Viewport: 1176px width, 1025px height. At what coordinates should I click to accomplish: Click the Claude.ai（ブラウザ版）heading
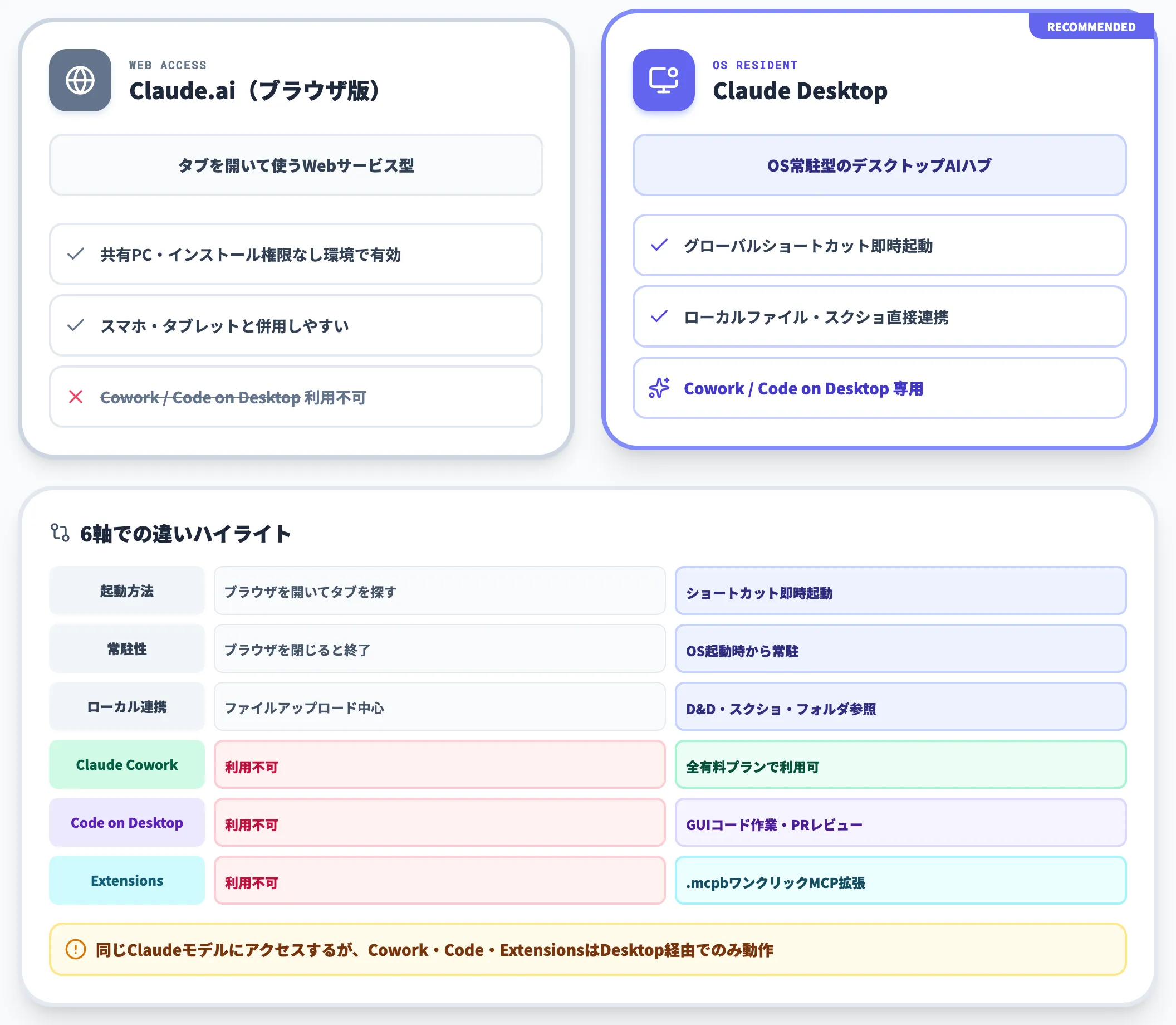(x=254, y=90)
